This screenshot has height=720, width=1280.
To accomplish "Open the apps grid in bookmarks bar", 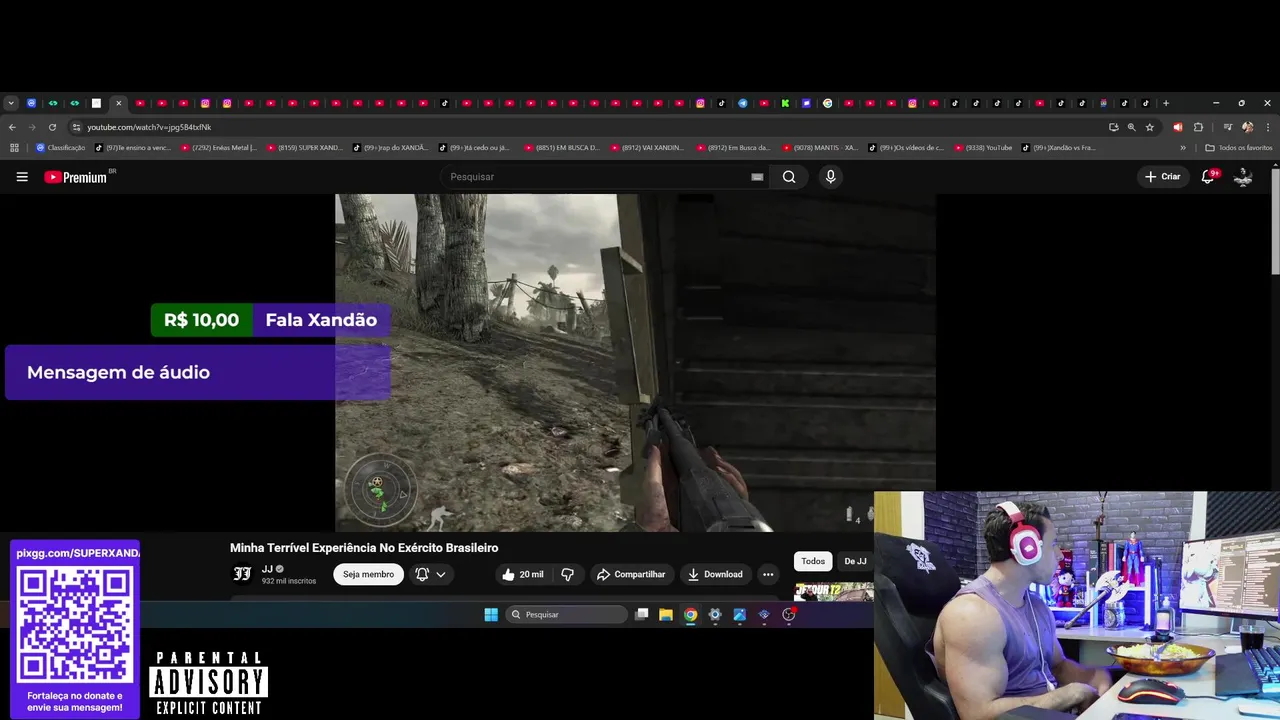I will coord(14,148).
